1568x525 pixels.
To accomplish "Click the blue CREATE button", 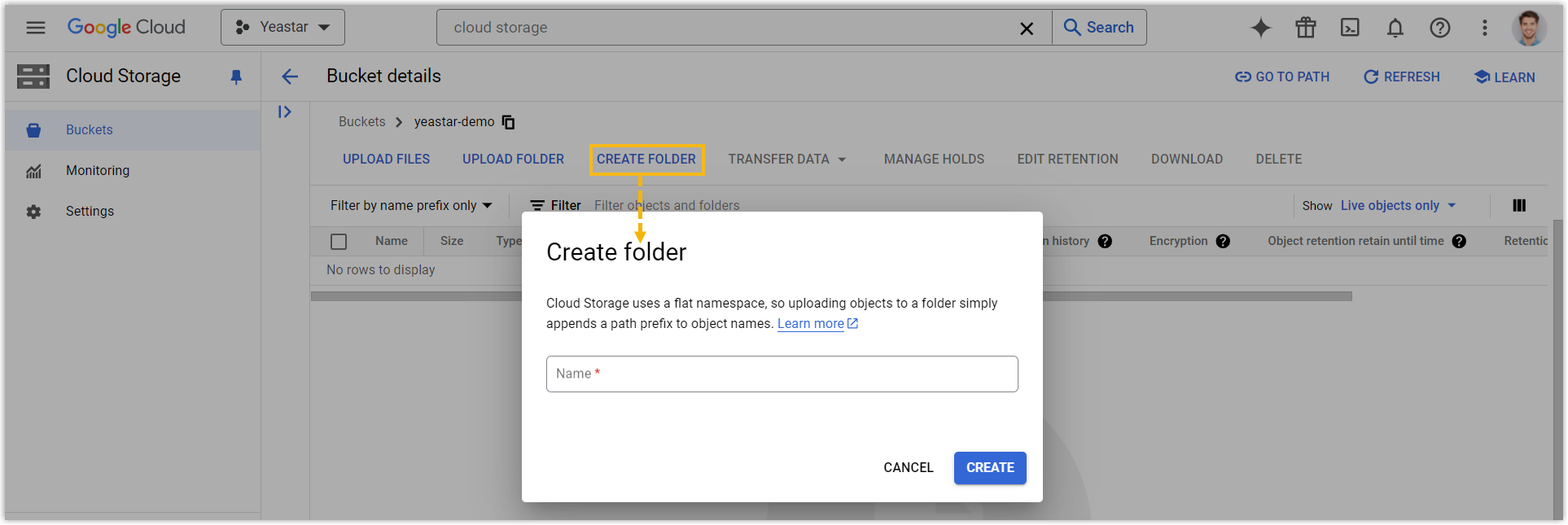I will 989,468.
